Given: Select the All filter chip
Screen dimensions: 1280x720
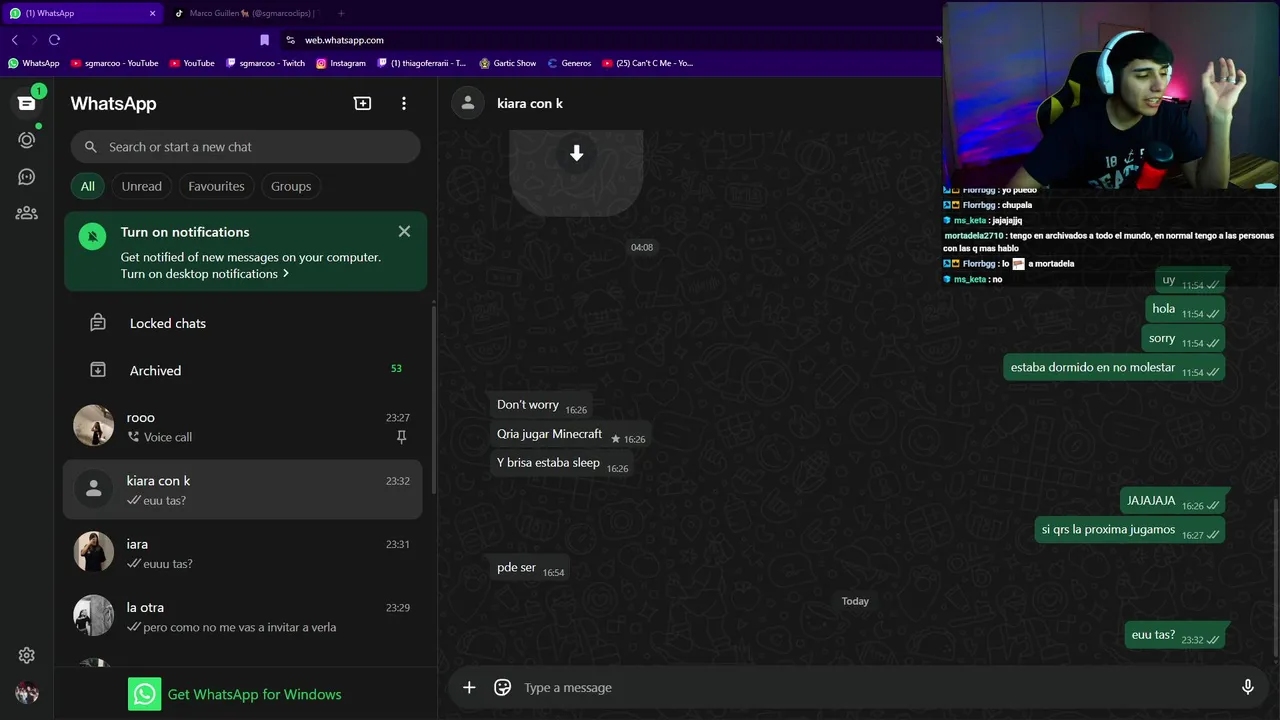Looking at the screenshot, I should 88,186.
